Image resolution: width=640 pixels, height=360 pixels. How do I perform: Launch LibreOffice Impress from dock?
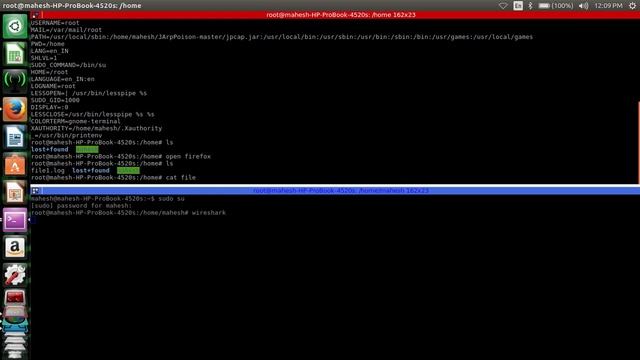coord(15,192)
